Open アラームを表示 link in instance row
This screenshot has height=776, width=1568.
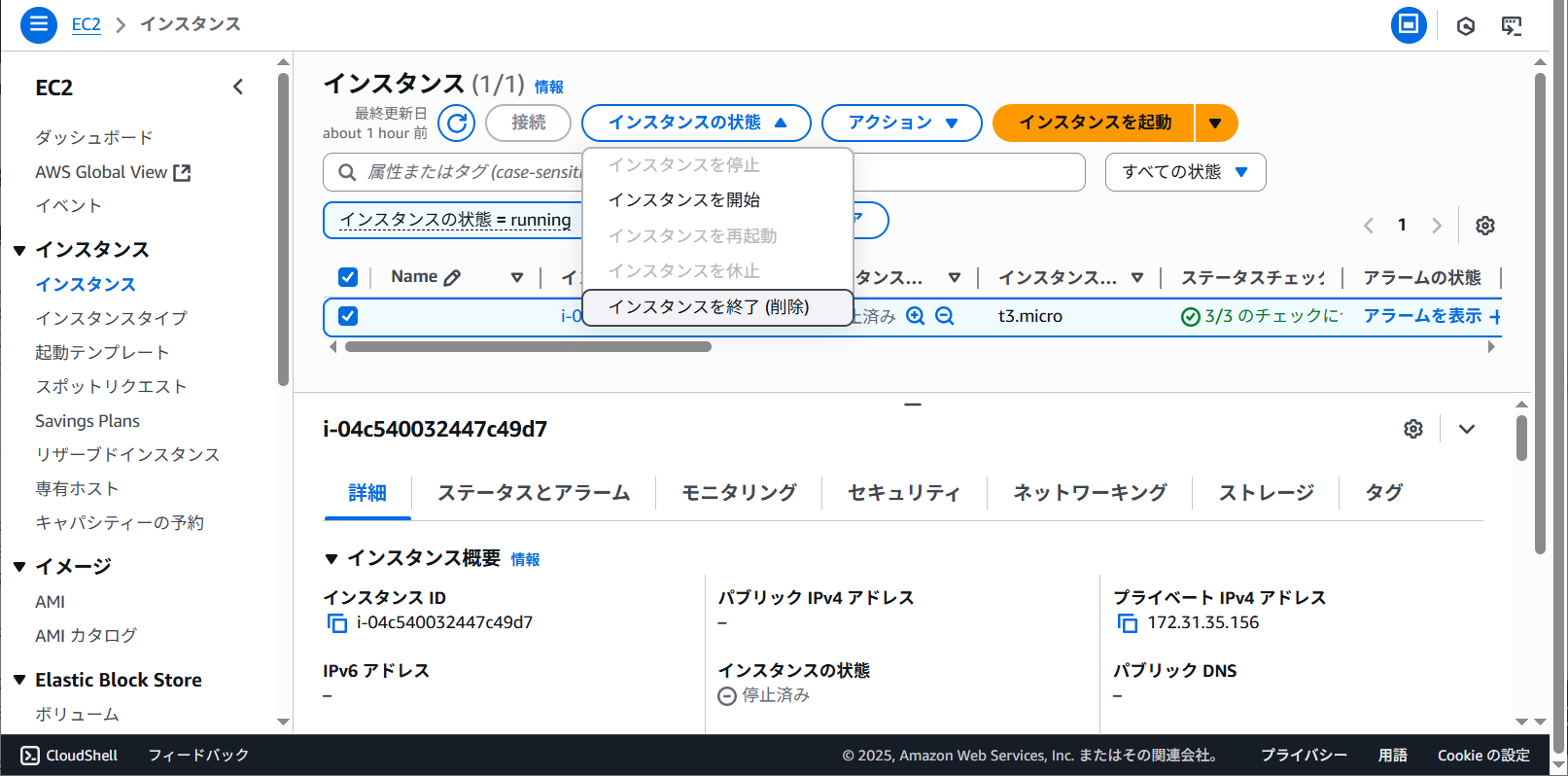[x=1421, y=316]
